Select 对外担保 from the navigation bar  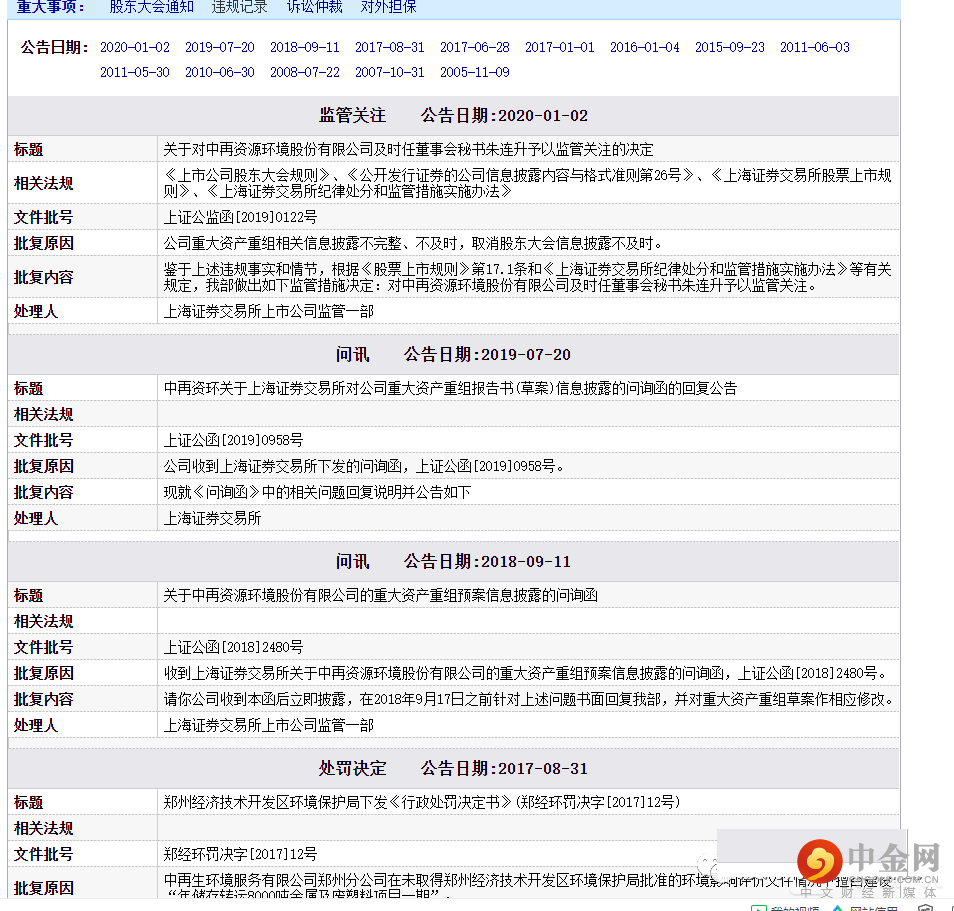[388, 7]
